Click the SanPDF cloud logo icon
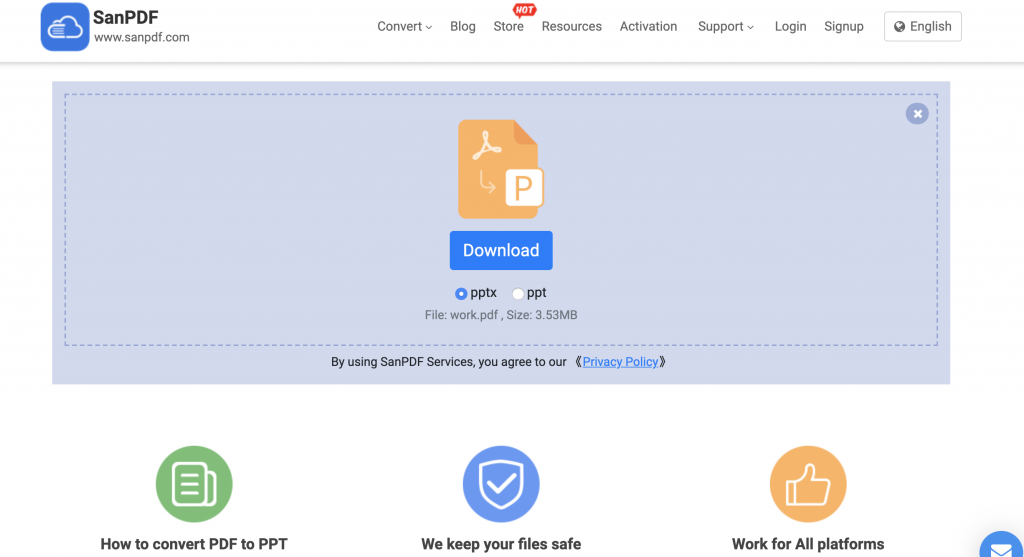This screenshot has width=1024, height=557. coord(65,27)
